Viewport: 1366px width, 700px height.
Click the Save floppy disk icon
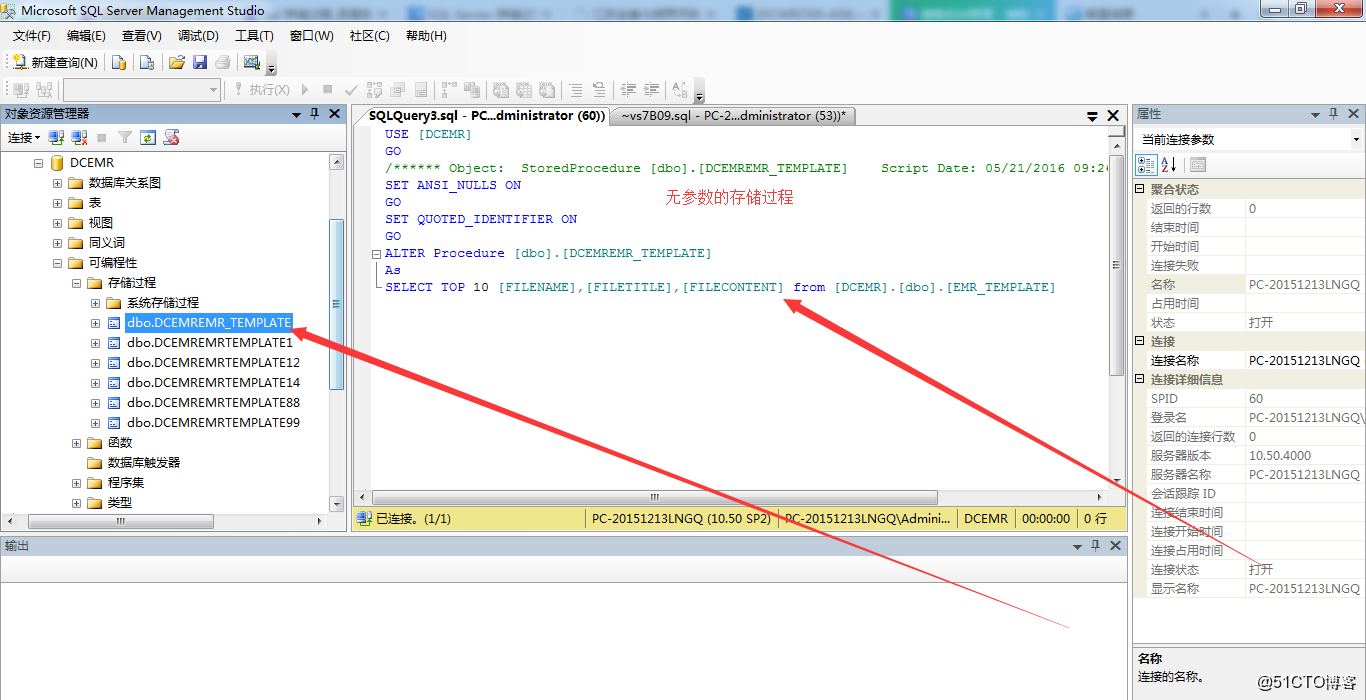200,62
